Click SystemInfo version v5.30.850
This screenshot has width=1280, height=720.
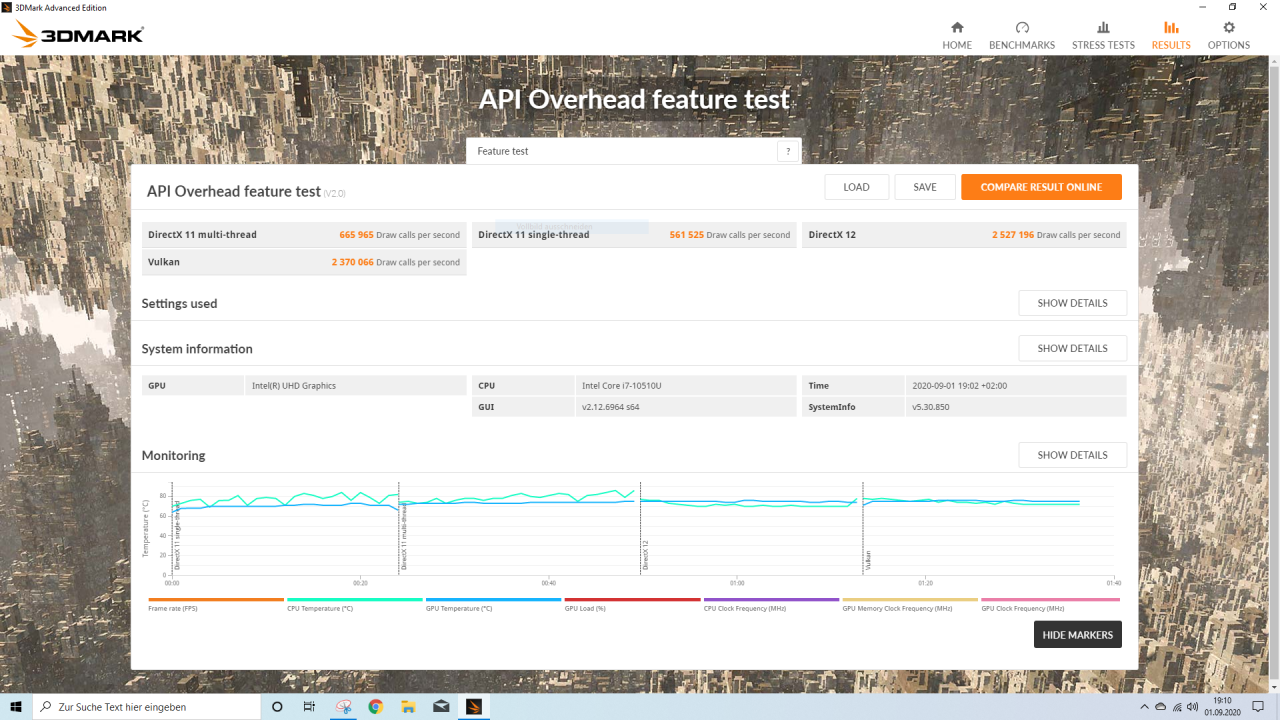tap(930, 408)
